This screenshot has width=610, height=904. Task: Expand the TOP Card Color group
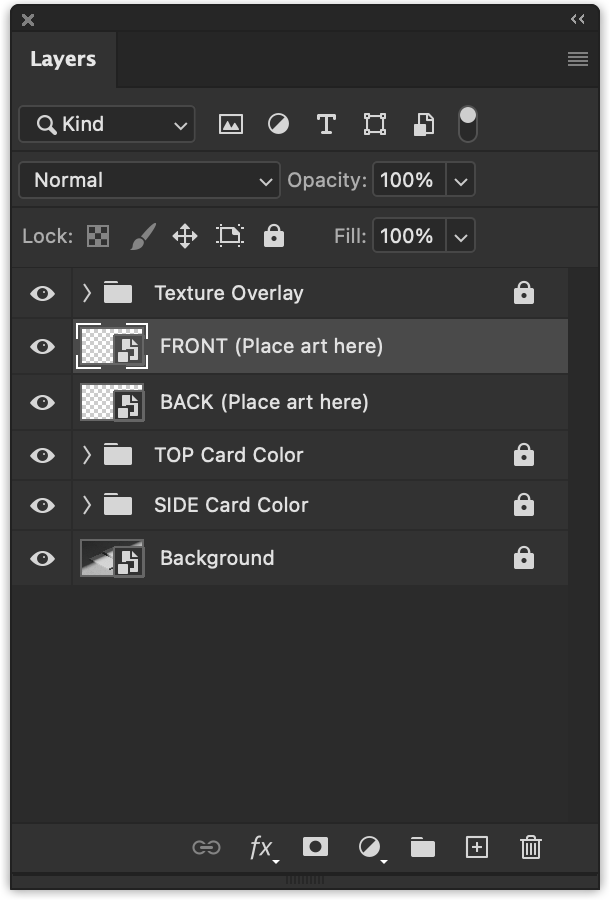(x=86, y=455)
